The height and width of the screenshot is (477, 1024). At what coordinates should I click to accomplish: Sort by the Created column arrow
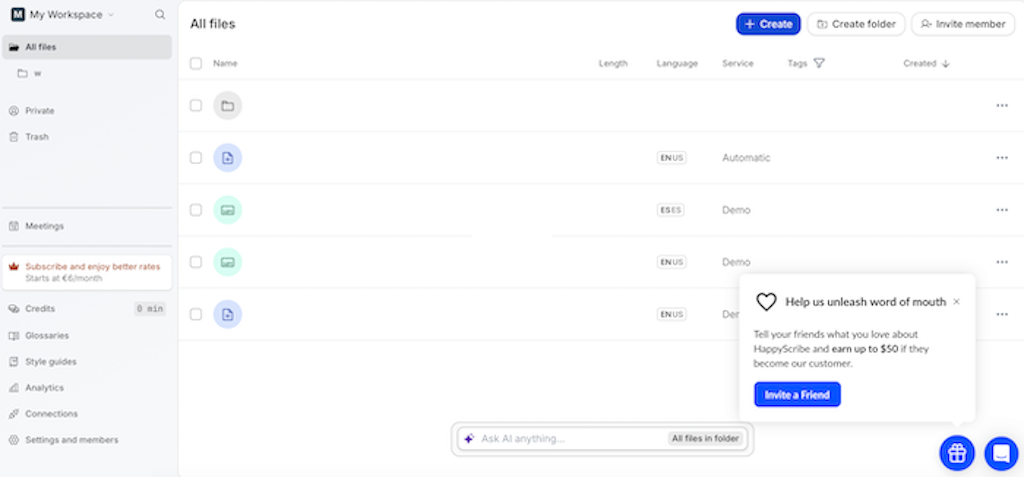(x=946, y=63)
